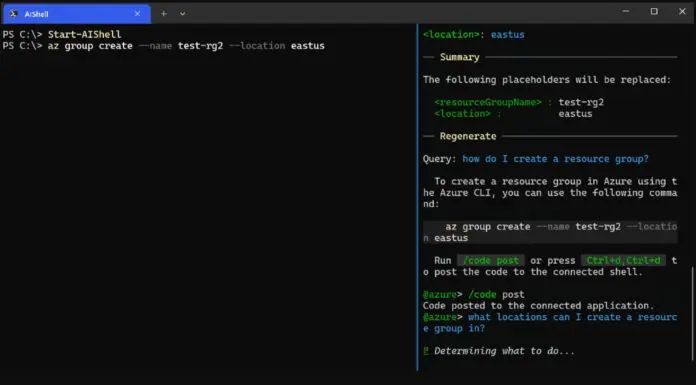The image size is (696, 385).
Task: Click the Summary section header
Action: point(459,57)
